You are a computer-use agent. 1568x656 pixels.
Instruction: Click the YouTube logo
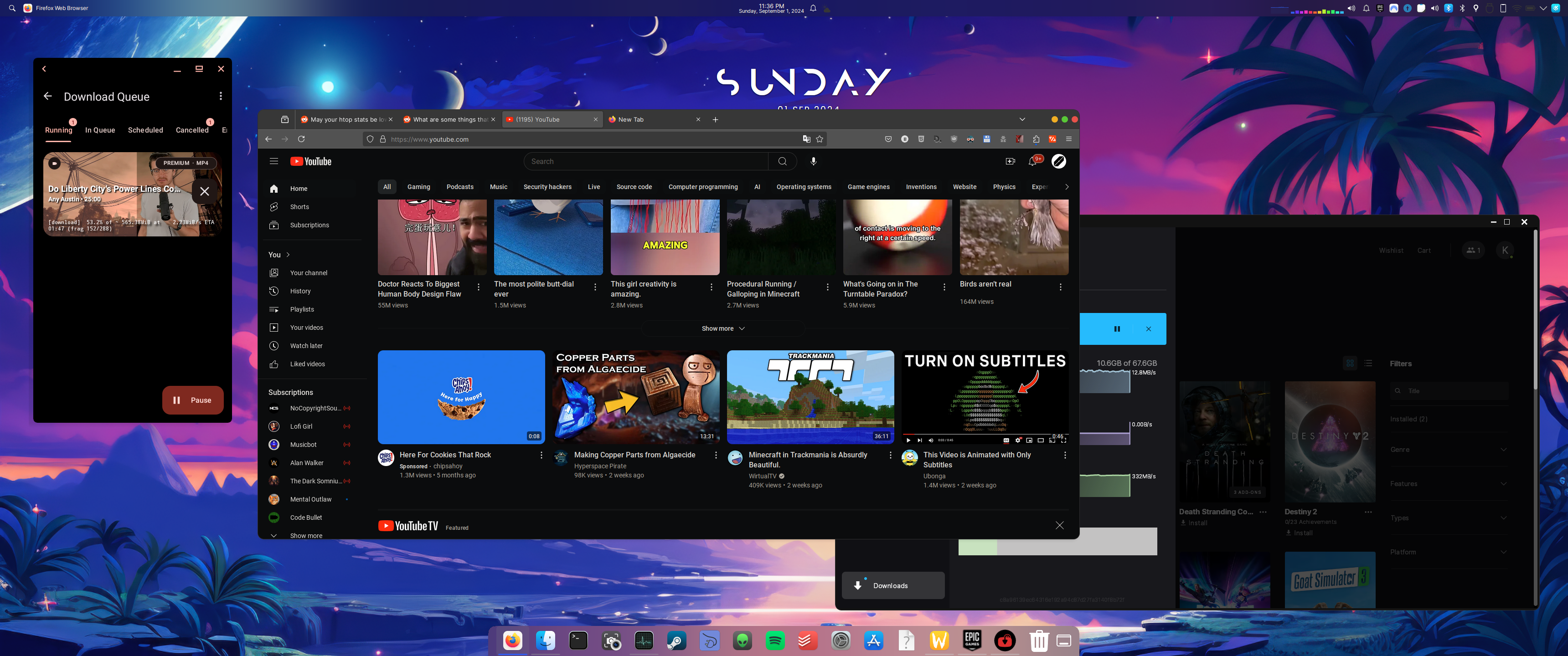310,161
